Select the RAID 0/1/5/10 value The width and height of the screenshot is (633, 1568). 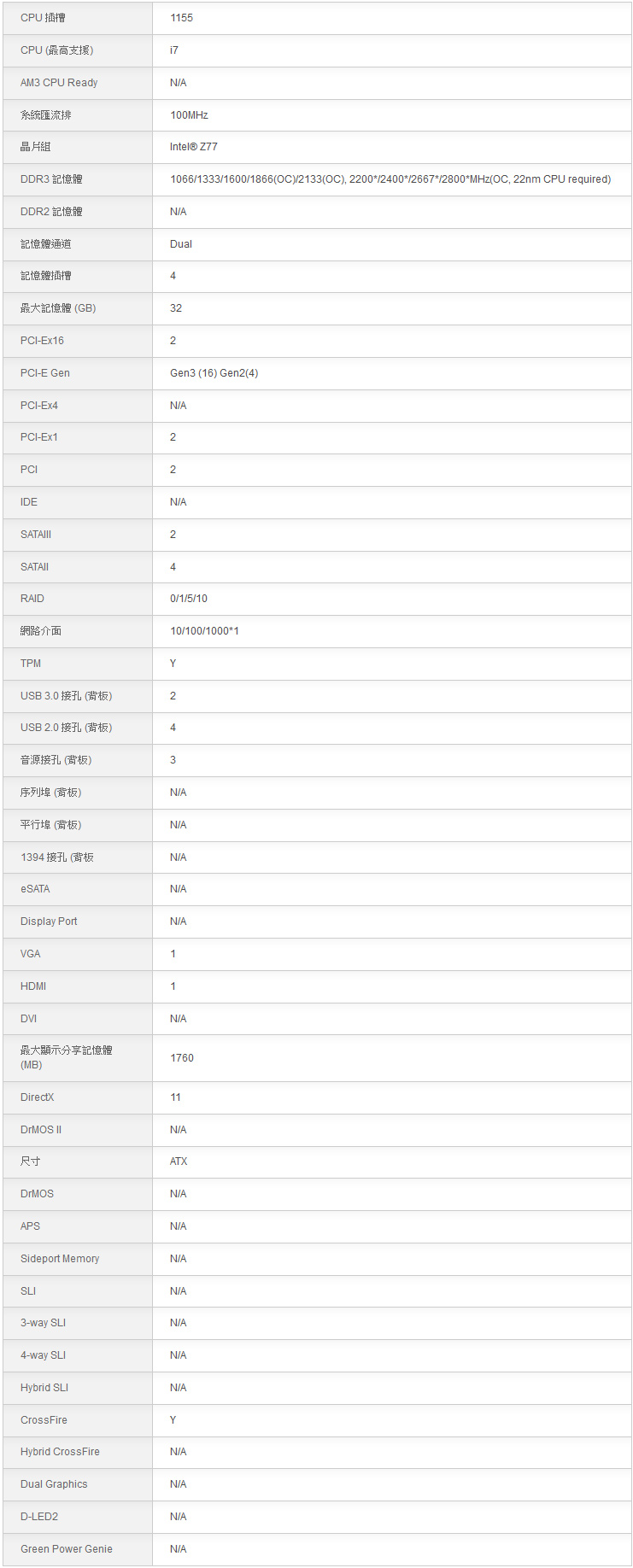188,599
